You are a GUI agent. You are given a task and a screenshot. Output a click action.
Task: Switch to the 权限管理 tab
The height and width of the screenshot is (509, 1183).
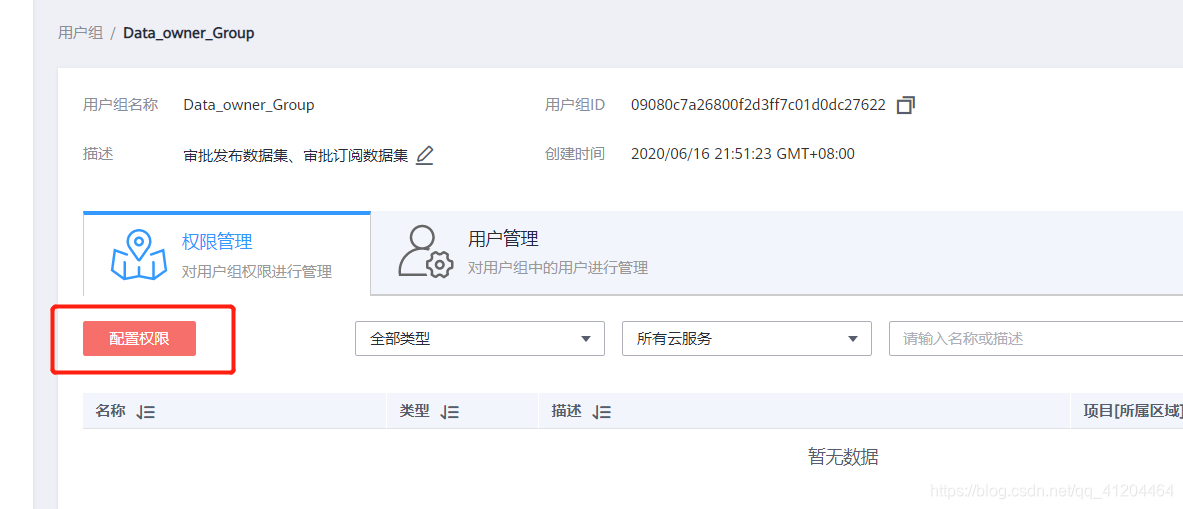point(226,255)
